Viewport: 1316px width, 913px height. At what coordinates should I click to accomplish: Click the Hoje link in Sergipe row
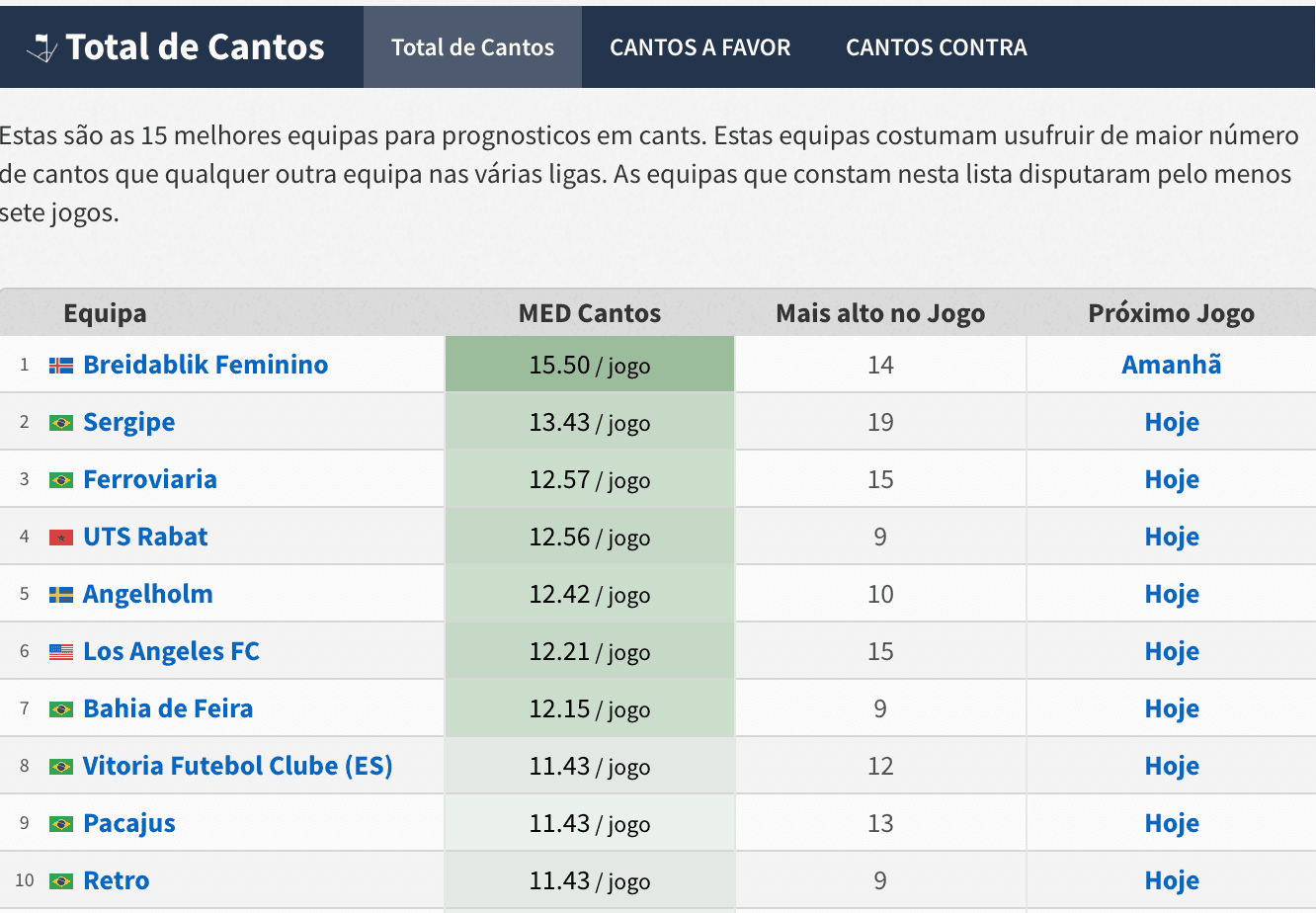(x=1172, y=422)
